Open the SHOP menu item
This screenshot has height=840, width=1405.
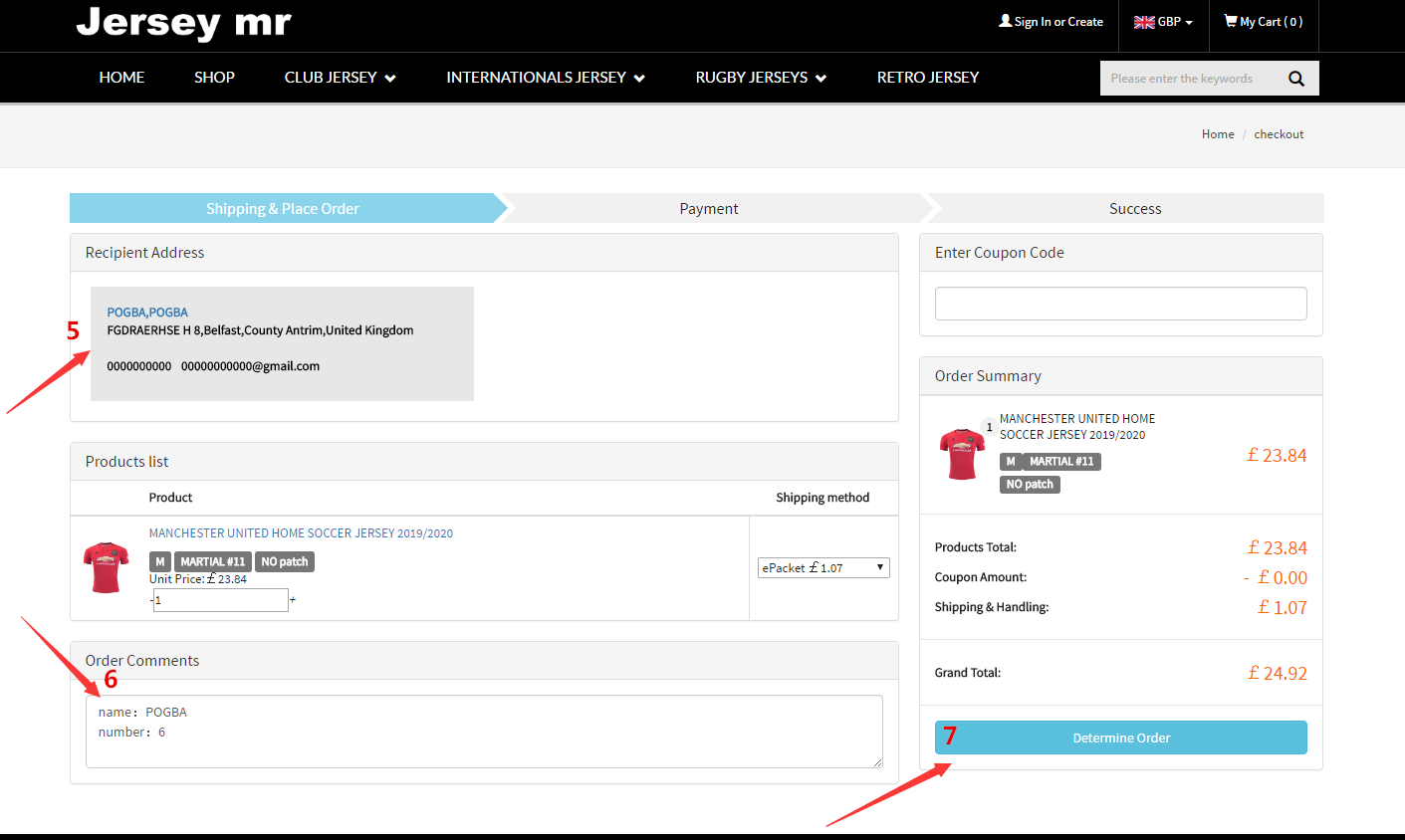click(x=214, y=78)
